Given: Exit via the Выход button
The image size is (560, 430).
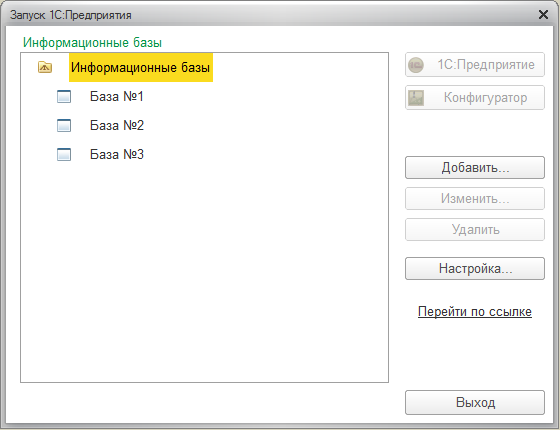Looking at the screenshot, I should [475, 402].
